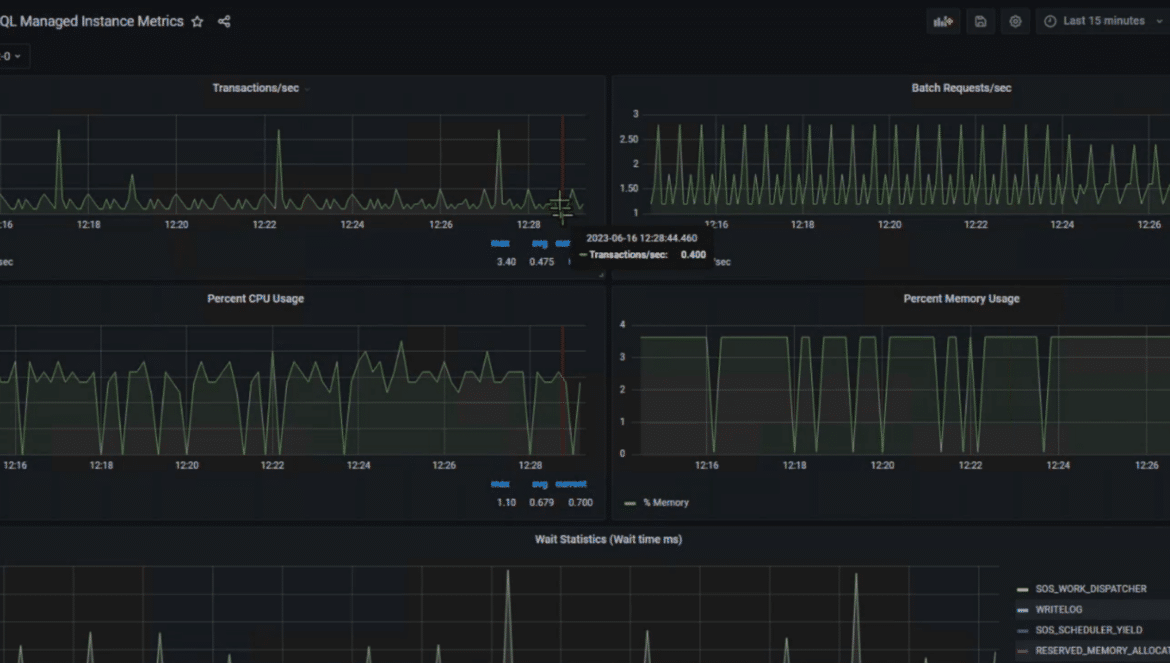Open the Last 15 minutes time picker
Screen dimensions: 1170x663
pos(1103,22)
